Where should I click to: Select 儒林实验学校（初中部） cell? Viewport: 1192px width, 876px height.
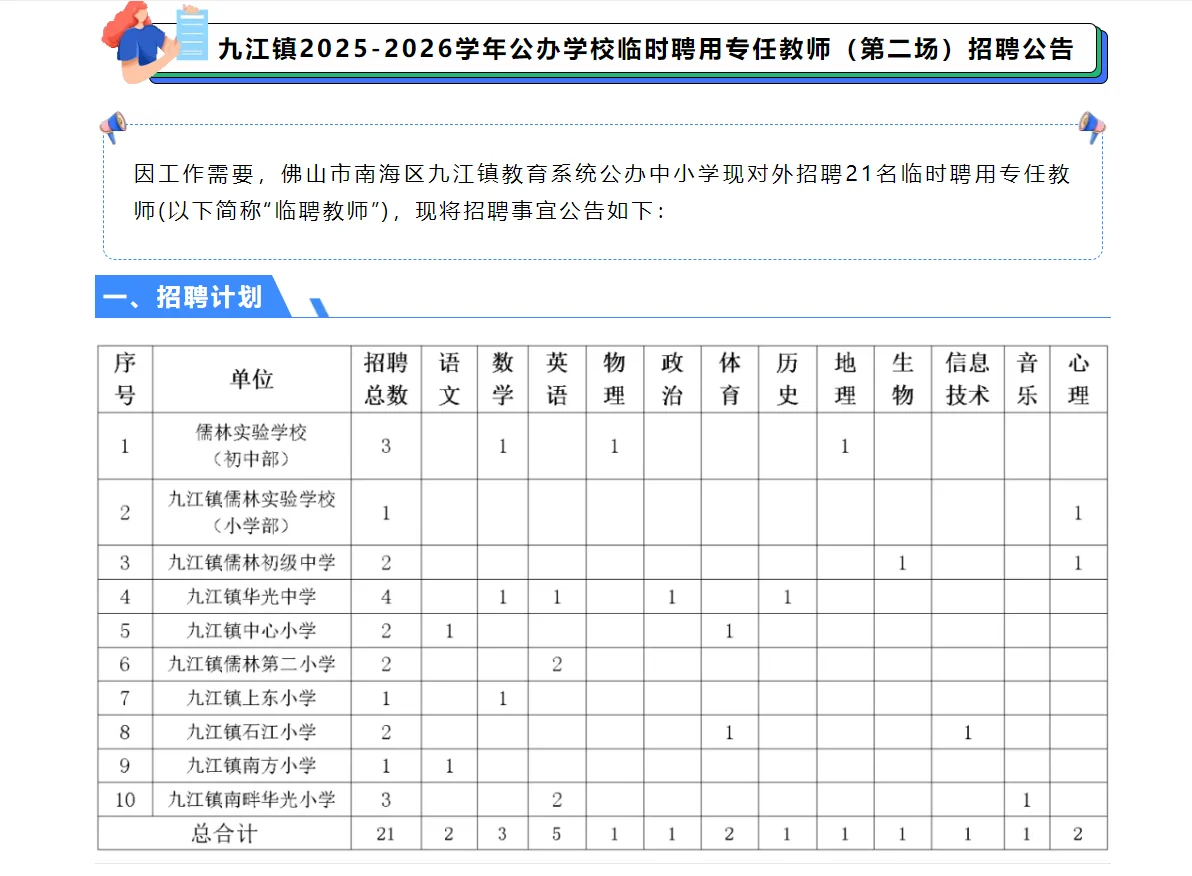[252, 446]
